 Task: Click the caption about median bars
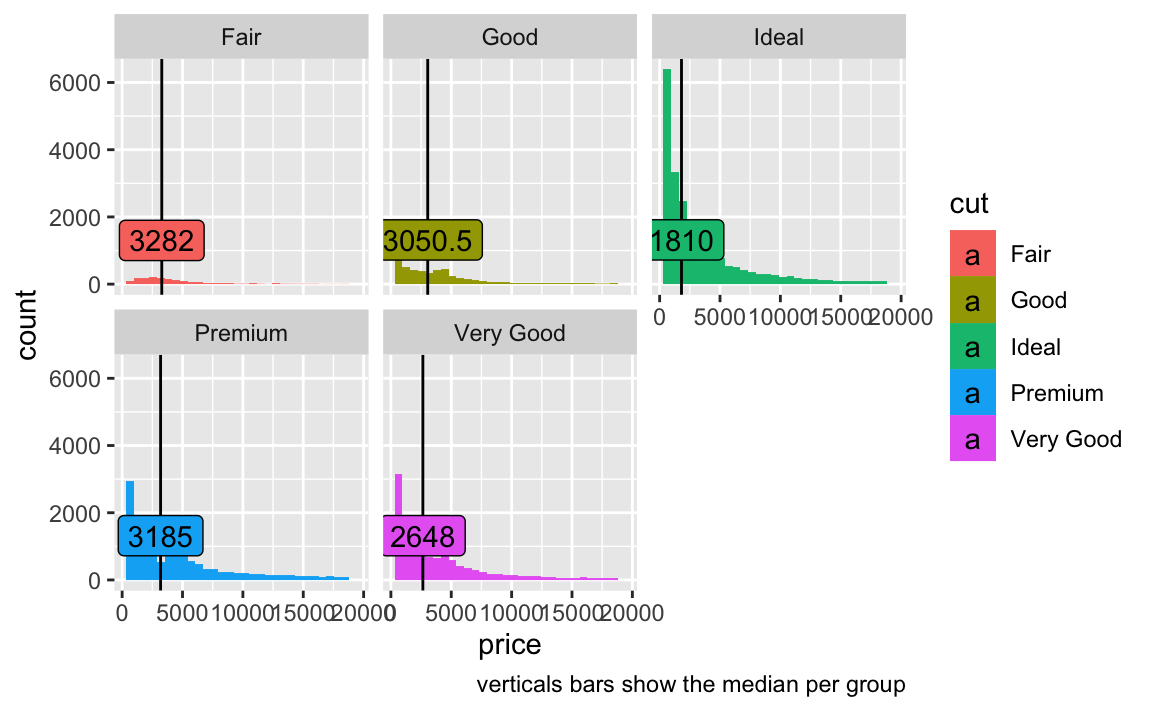click(x=691, y=685)
